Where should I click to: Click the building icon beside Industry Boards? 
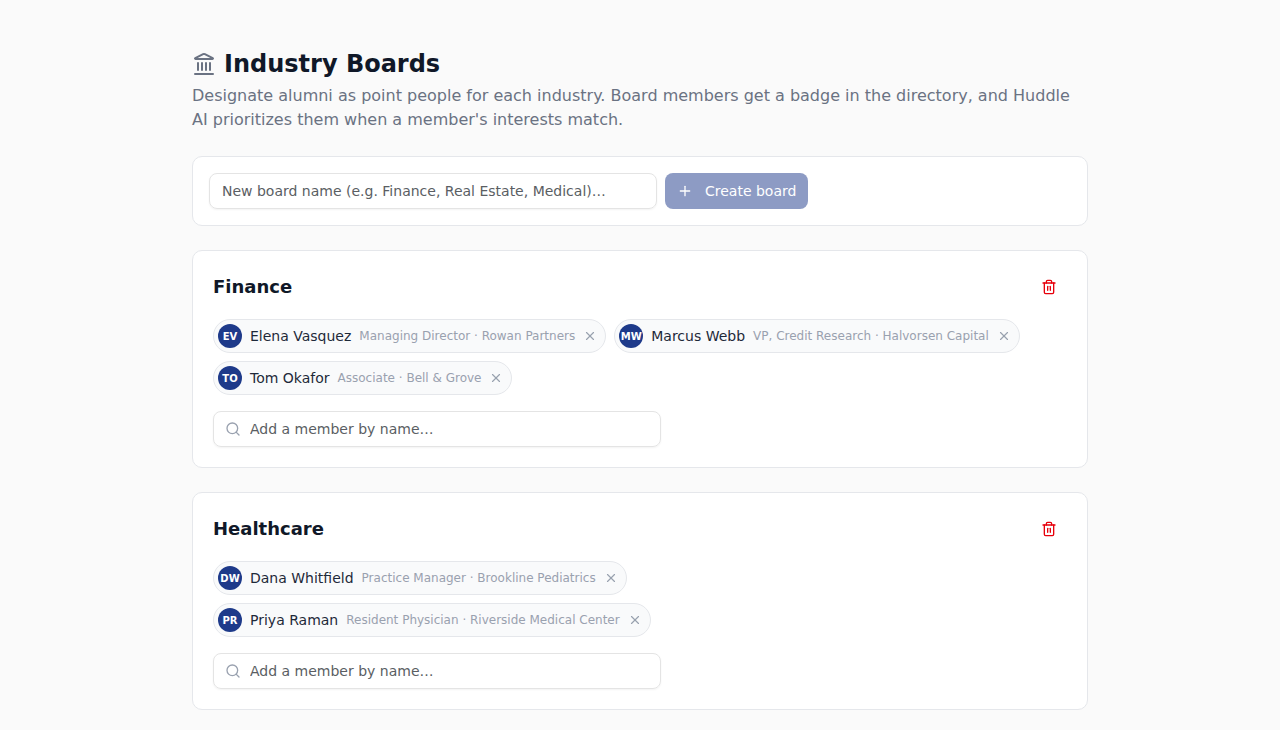click(x=204, y=64)
